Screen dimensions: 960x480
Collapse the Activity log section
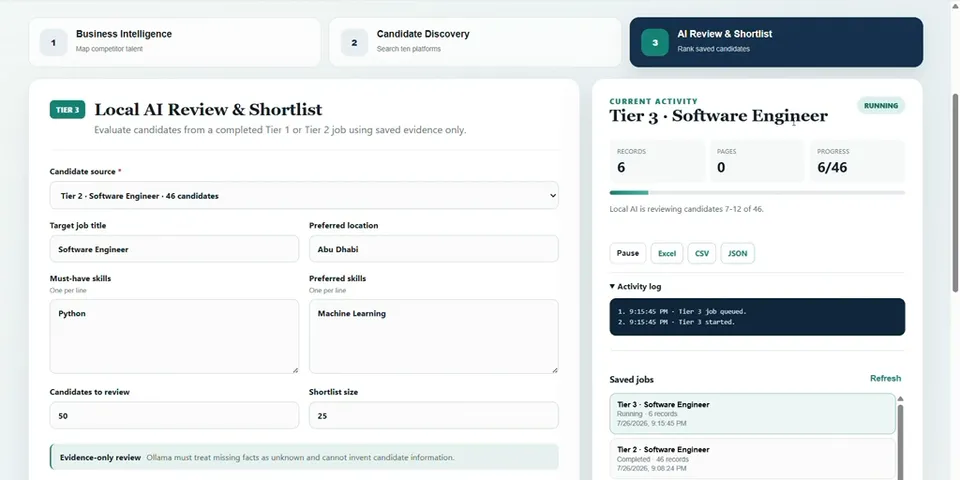point(636,287)
